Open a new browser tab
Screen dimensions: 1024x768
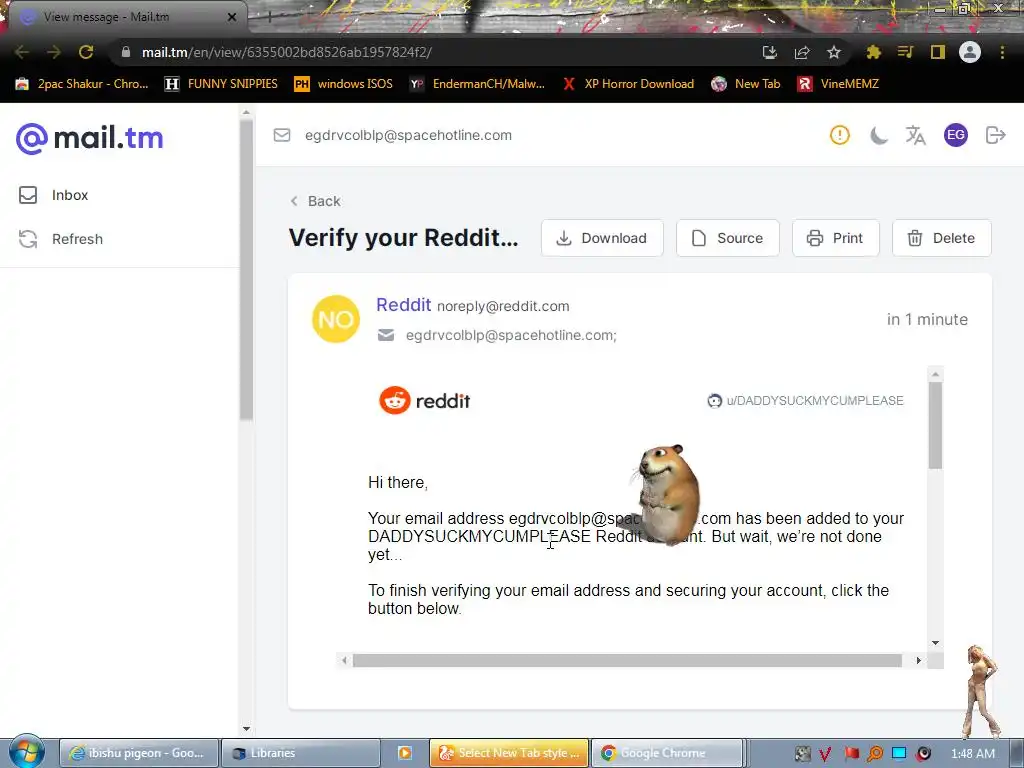(x=269, y=17)
